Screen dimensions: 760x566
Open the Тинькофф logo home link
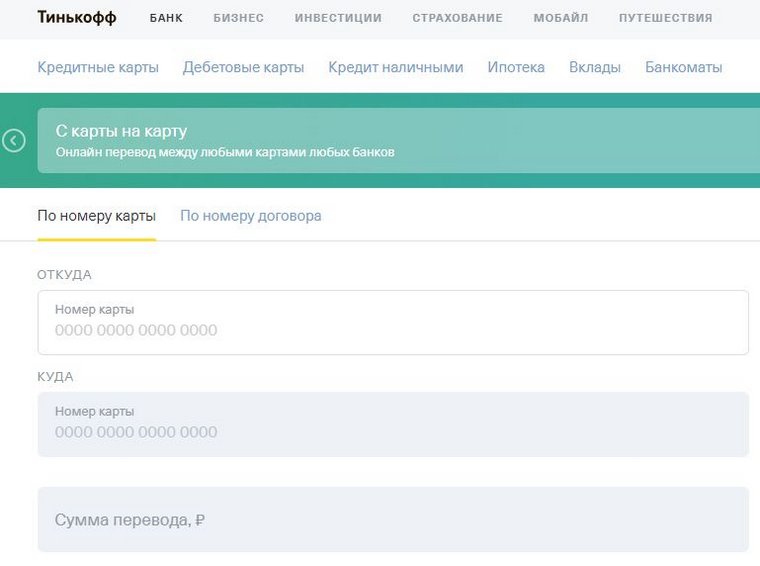(77, 17)
